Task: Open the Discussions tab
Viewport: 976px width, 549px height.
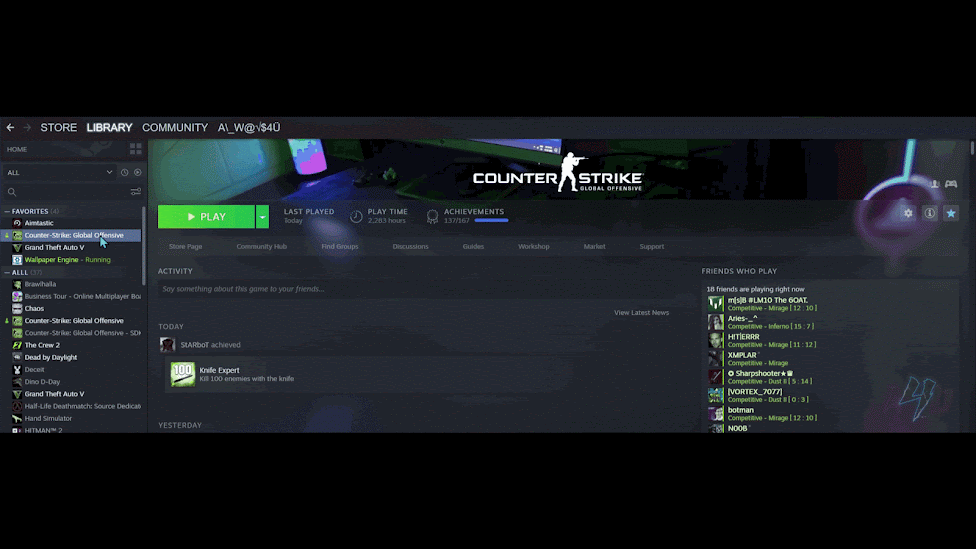Action: click(410, 246)
